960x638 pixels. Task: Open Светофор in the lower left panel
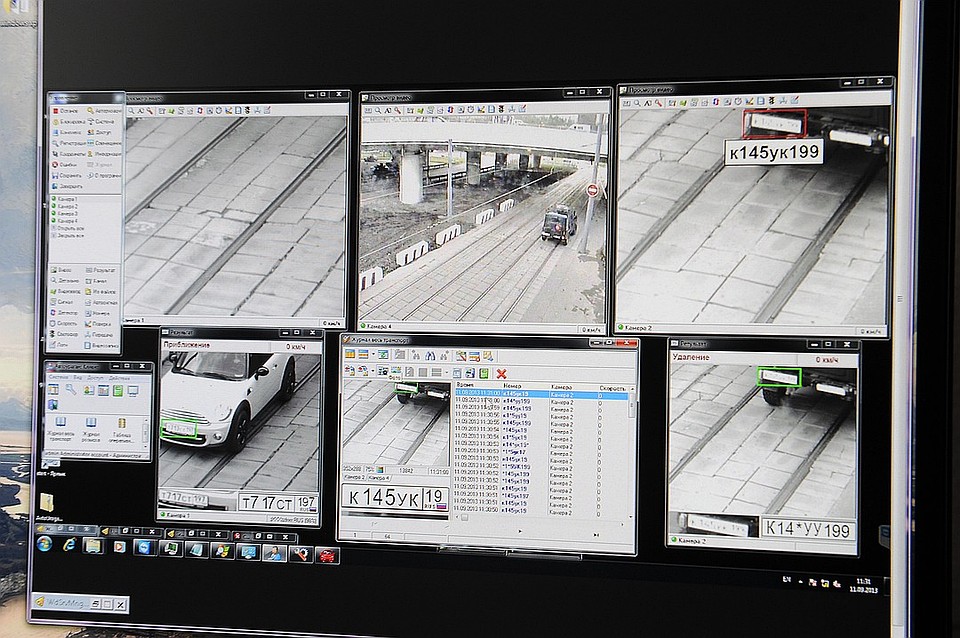[x=64, y=334]
